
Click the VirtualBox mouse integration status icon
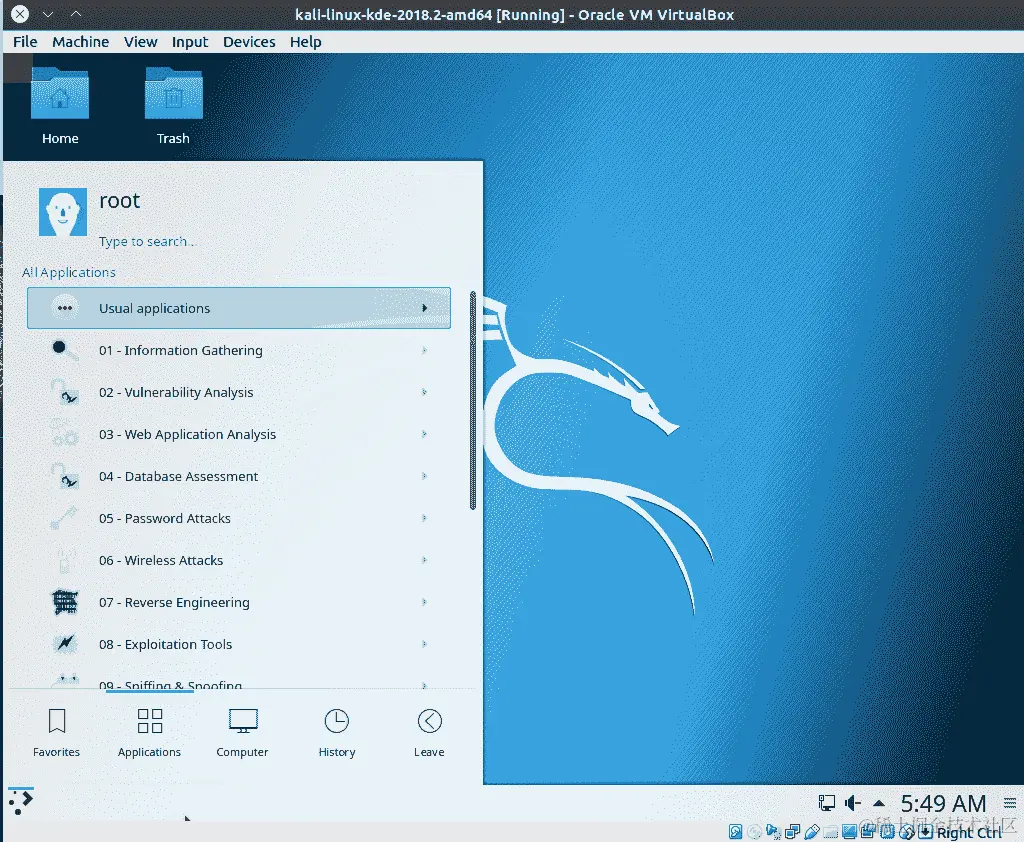pyautogui.click(x=906, y=832)
